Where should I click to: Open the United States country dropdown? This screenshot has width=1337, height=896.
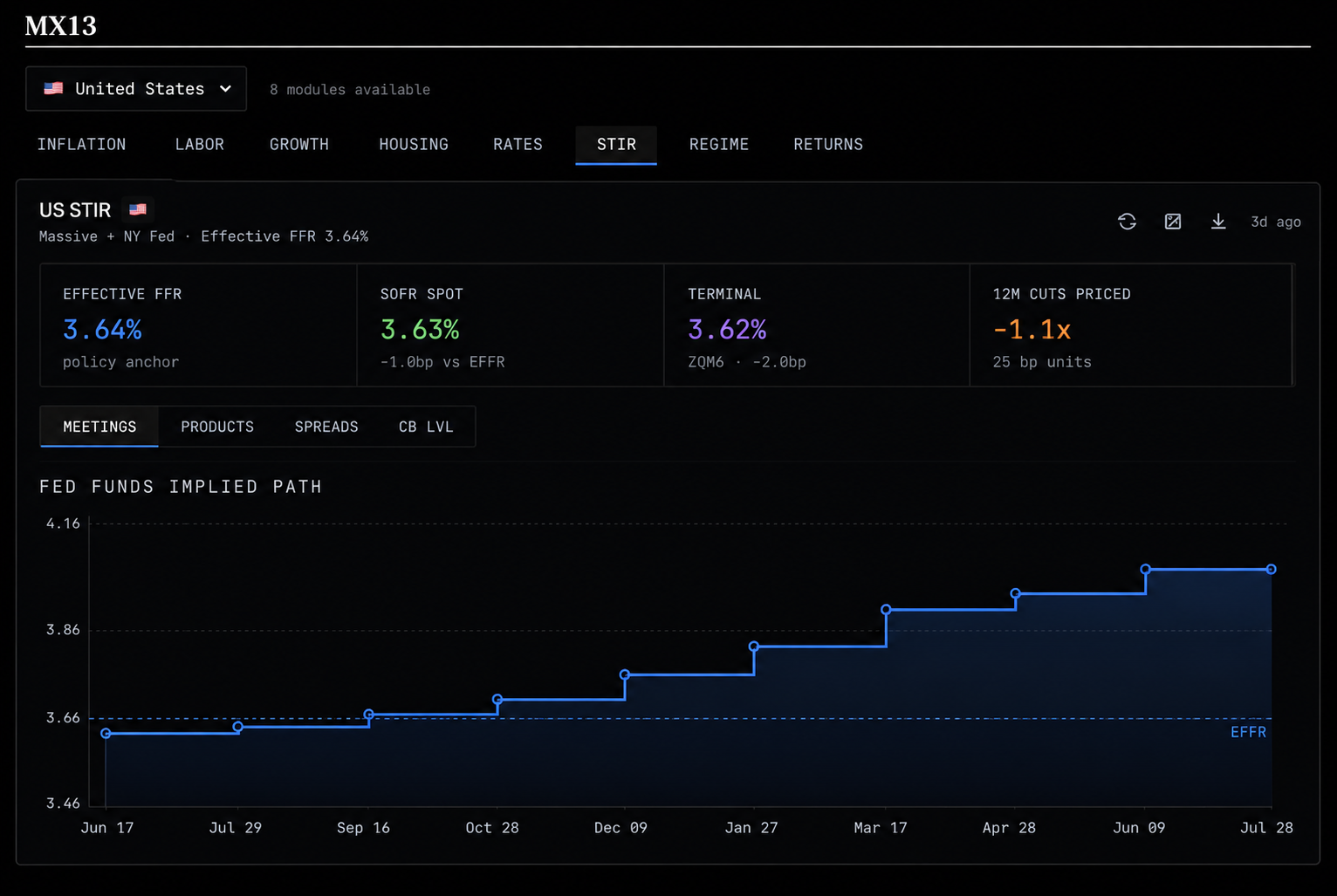coord(136,89)
